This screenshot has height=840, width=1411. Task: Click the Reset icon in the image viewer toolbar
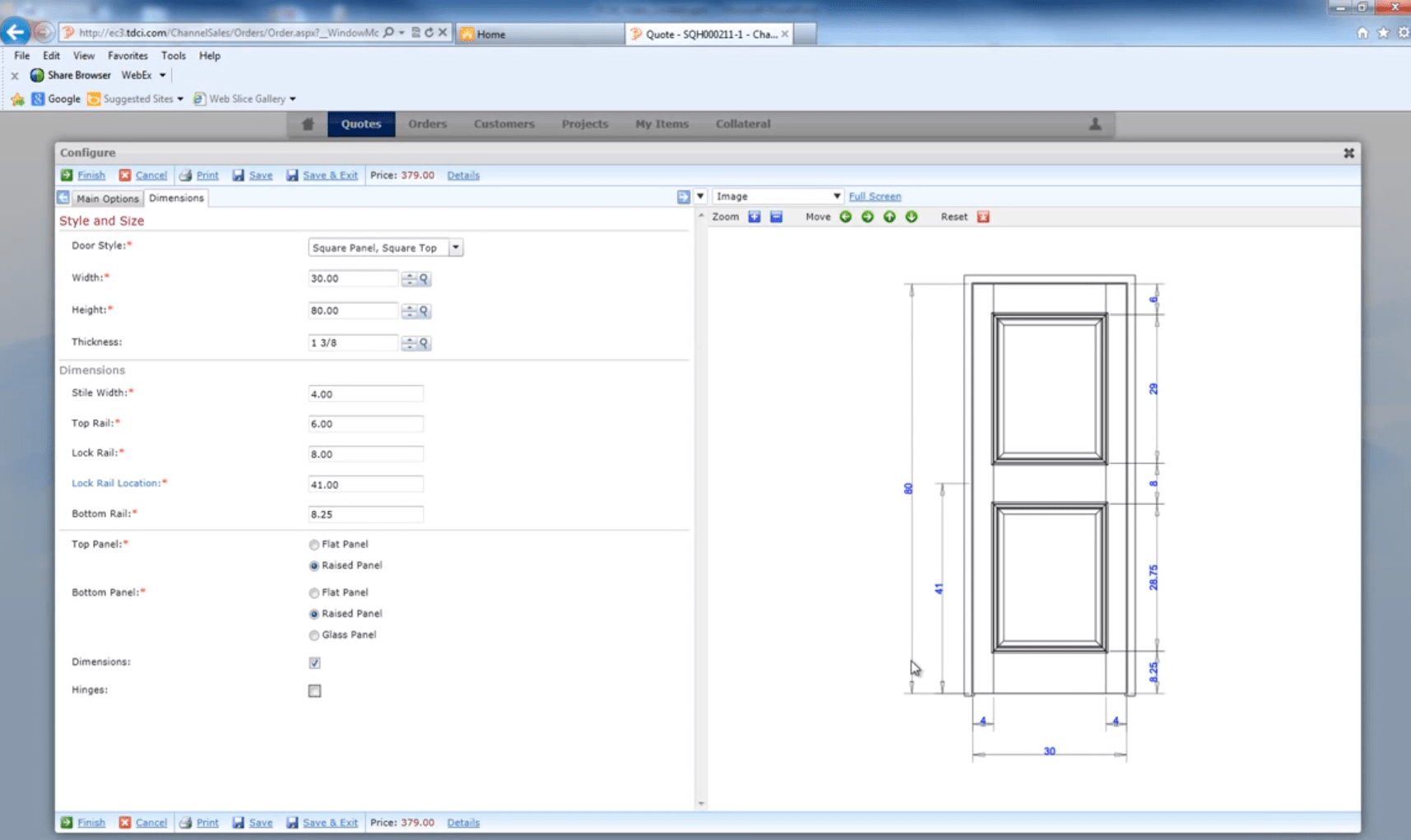984,216
